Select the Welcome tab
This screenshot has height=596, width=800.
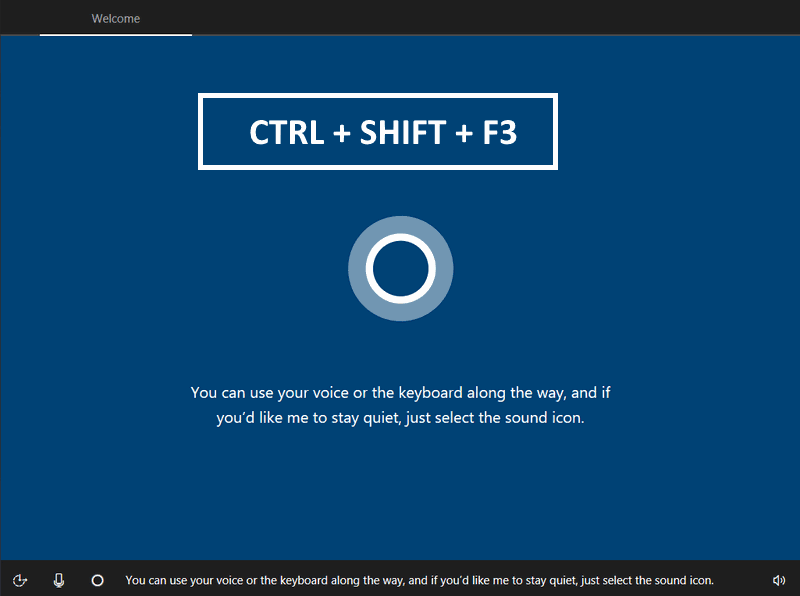coord(116,18)
